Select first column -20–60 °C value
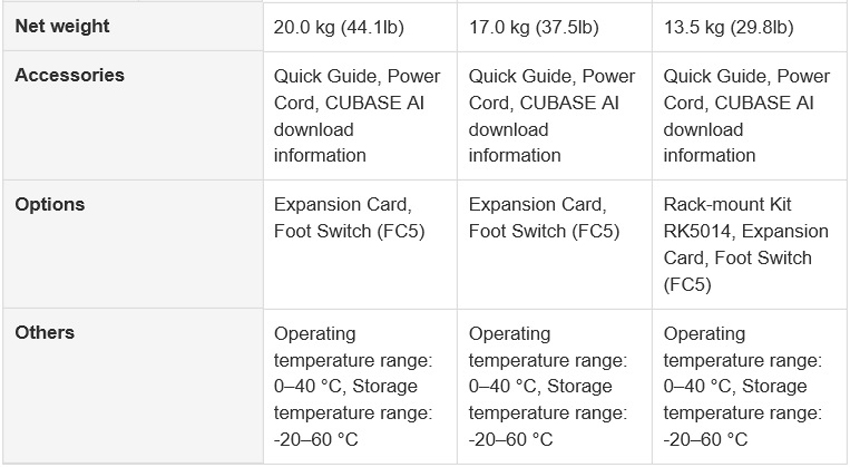This screenshot has width=850, height=467. pos(315,439)
